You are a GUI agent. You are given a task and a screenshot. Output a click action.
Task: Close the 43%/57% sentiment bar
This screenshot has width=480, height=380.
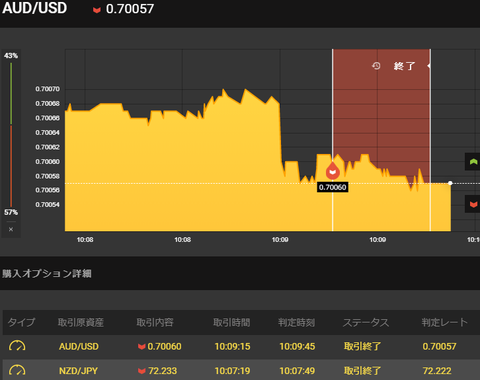pyautogui.click(x=11, y=229)
